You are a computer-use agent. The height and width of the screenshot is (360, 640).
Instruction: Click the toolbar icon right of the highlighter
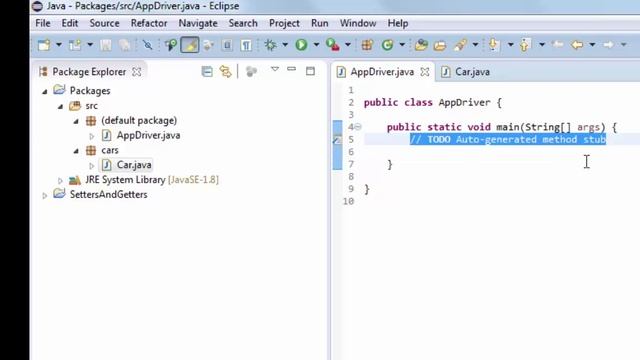[208, 44]
